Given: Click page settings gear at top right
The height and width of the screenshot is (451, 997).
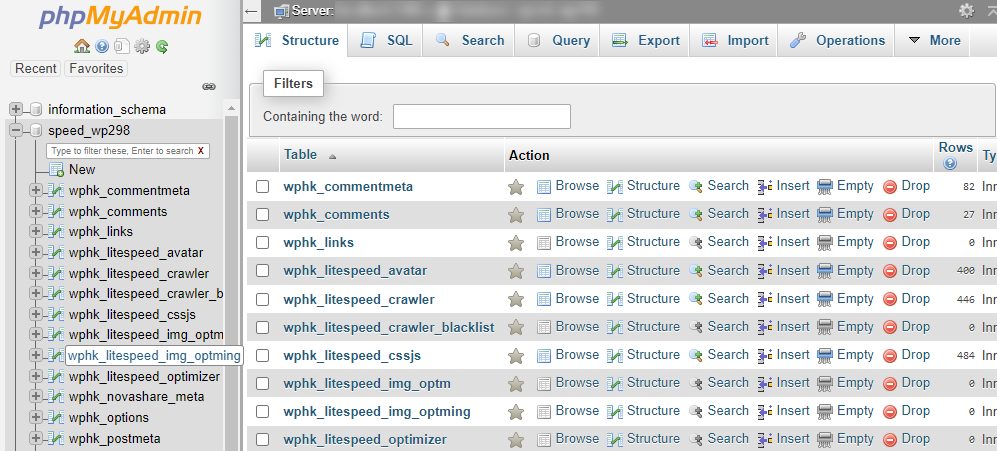Looking at the screenshot, I should [966, 10].
